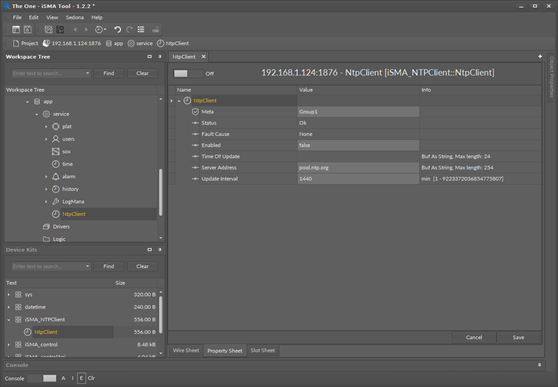Click the NtpClient clock icon in breadcrumb
Viewport: 558px width, 387px height.
pyautogui.click(x=160, y=43)
